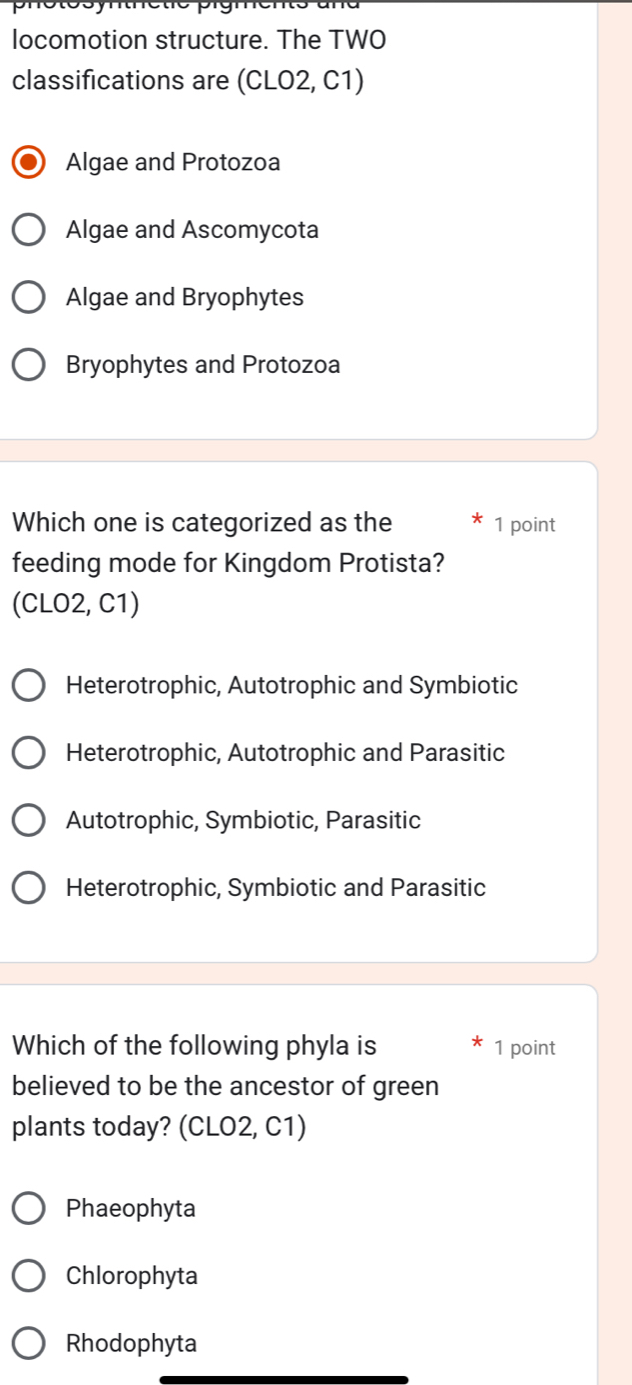The width and height of the screenshot is (632, 1385).
Task: Click the pink form background strip
Action: (x=615, y=700)
